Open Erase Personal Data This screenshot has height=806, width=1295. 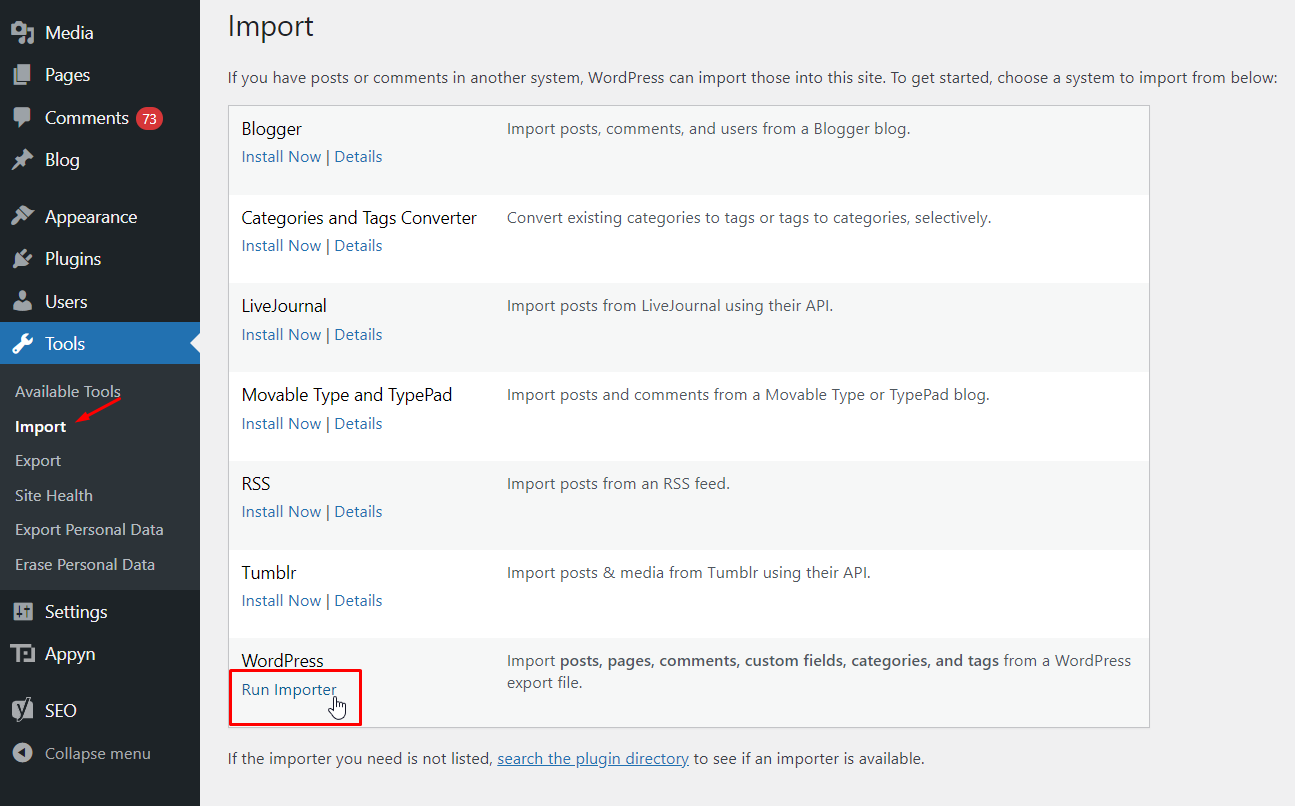pyautogui.click(x=85, y=565)
